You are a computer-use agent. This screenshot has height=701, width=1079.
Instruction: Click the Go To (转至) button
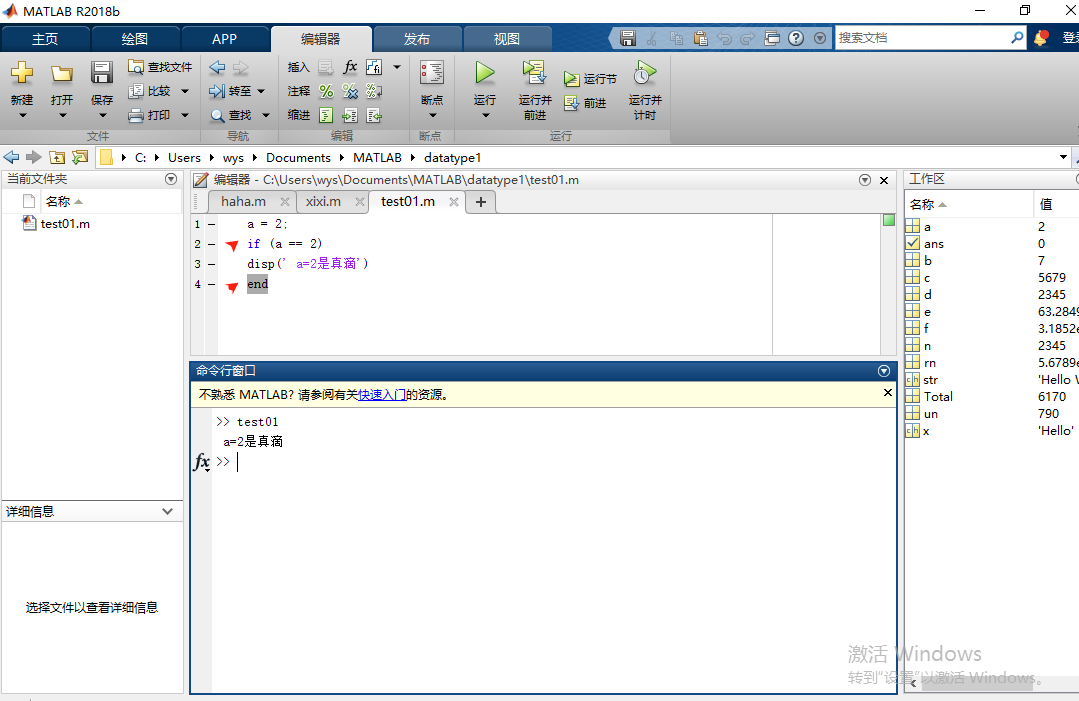(231, 91)
